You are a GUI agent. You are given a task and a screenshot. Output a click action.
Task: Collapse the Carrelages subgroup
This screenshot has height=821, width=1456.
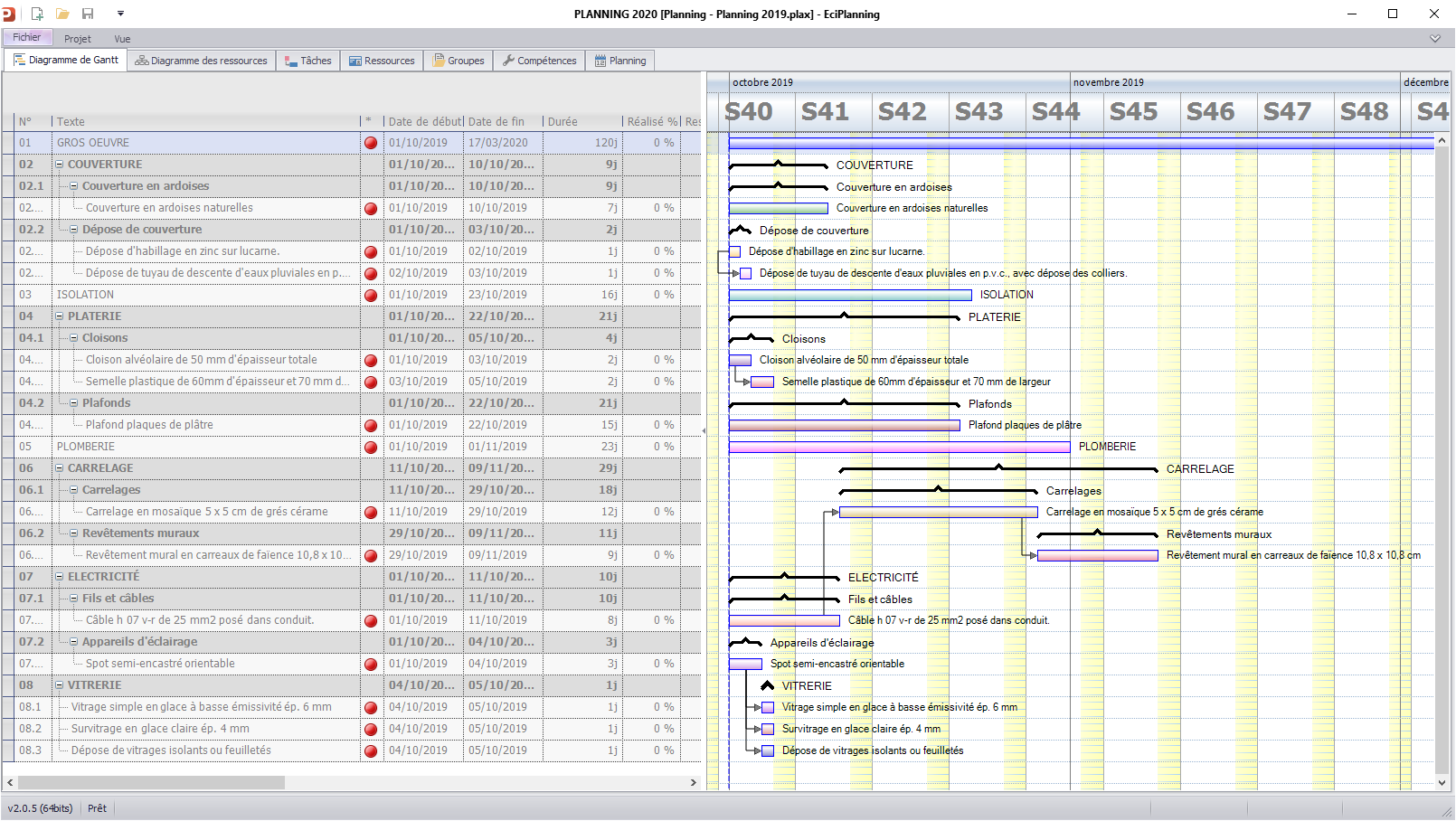pos(74,490)
